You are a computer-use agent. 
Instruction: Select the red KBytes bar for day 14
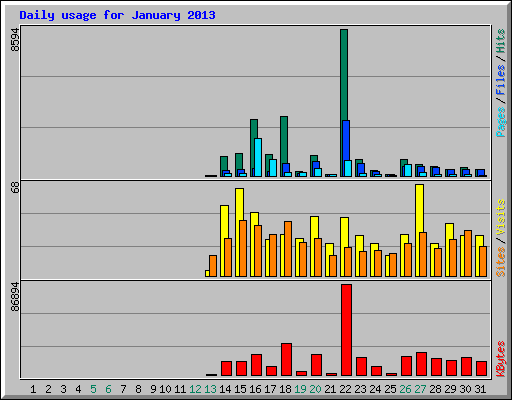[x=226, y=369]
